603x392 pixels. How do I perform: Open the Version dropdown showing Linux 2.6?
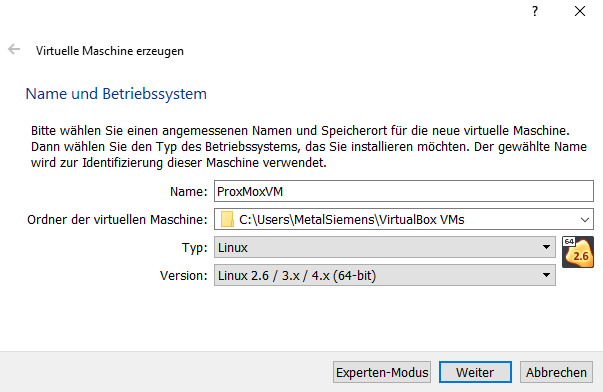tap(385, 275)
